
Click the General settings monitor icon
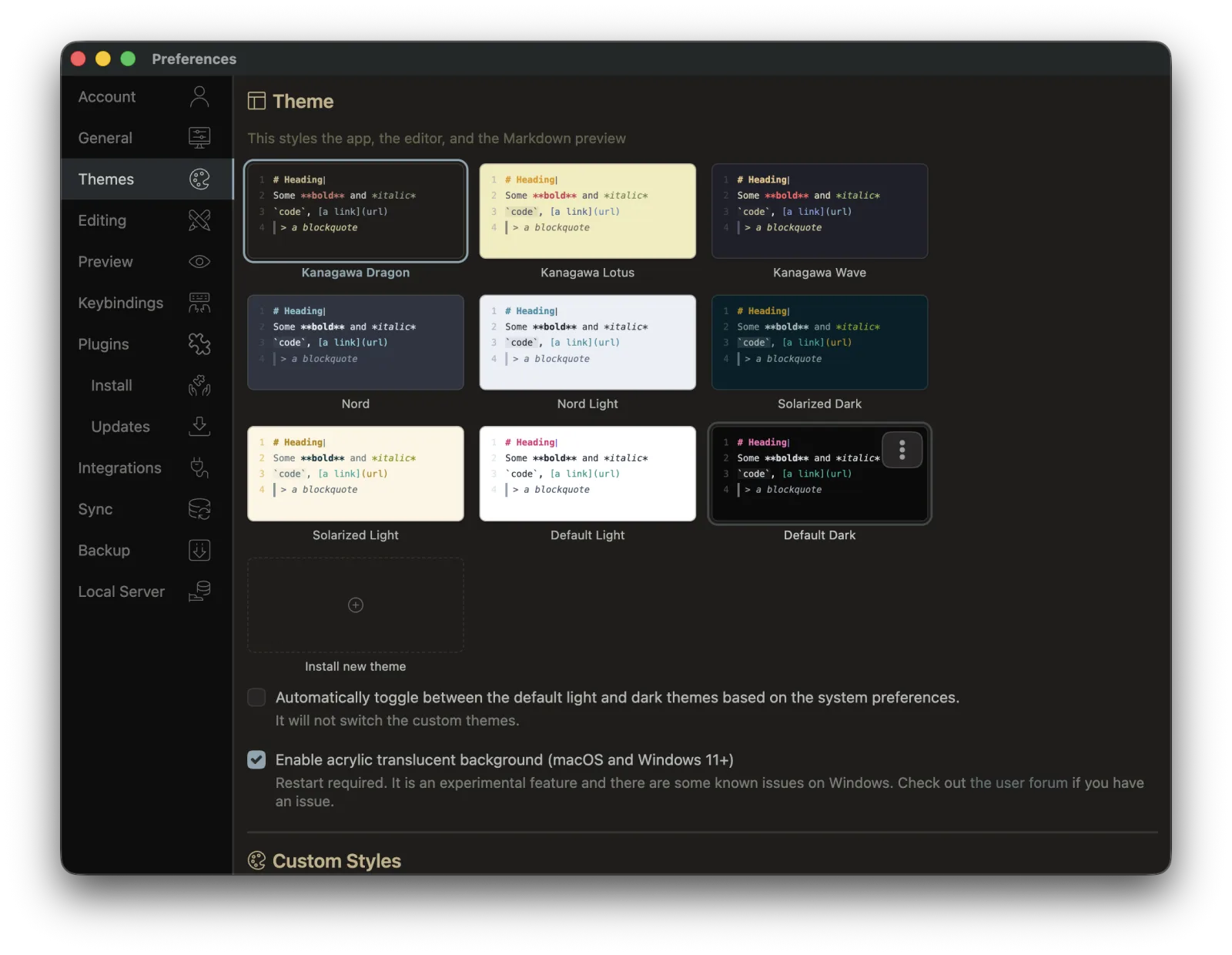(x=199, y=138)
